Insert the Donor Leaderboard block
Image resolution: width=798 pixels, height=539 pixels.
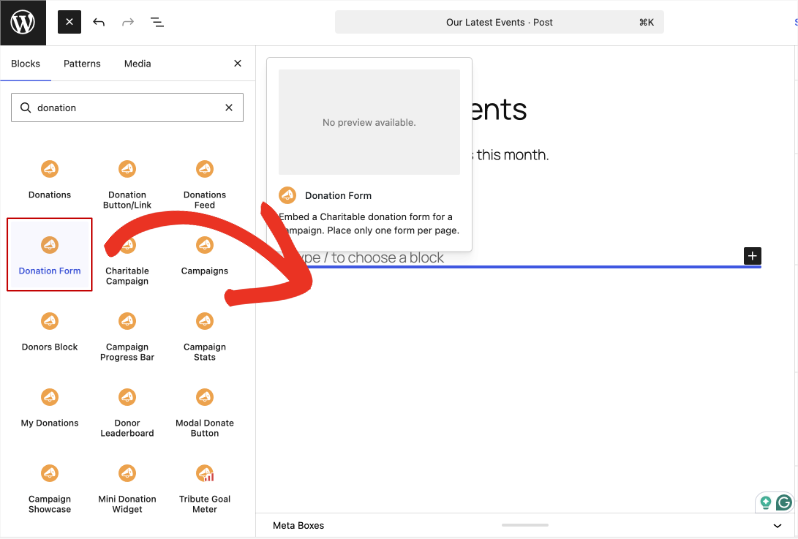(x=127, y=412)
